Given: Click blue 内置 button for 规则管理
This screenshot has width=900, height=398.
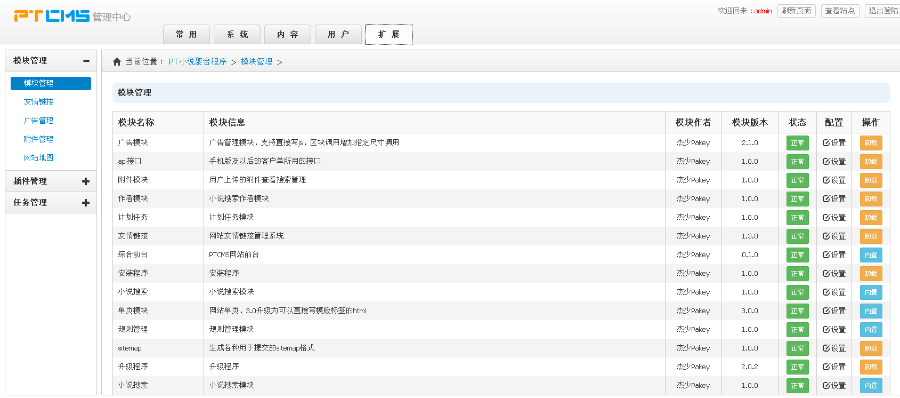Looking at the screenshot, I should click(x=871, y=330).
